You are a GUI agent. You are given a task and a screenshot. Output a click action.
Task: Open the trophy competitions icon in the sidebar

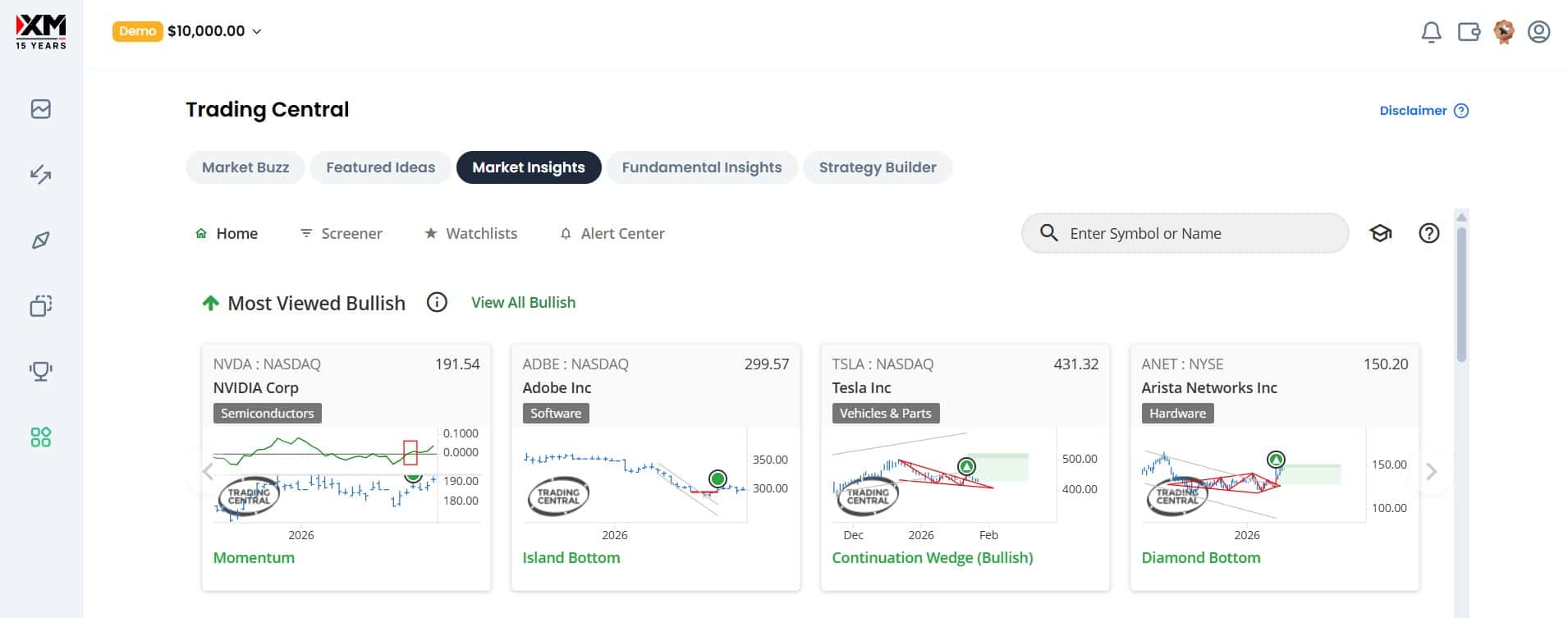click(x=41, y=372)
